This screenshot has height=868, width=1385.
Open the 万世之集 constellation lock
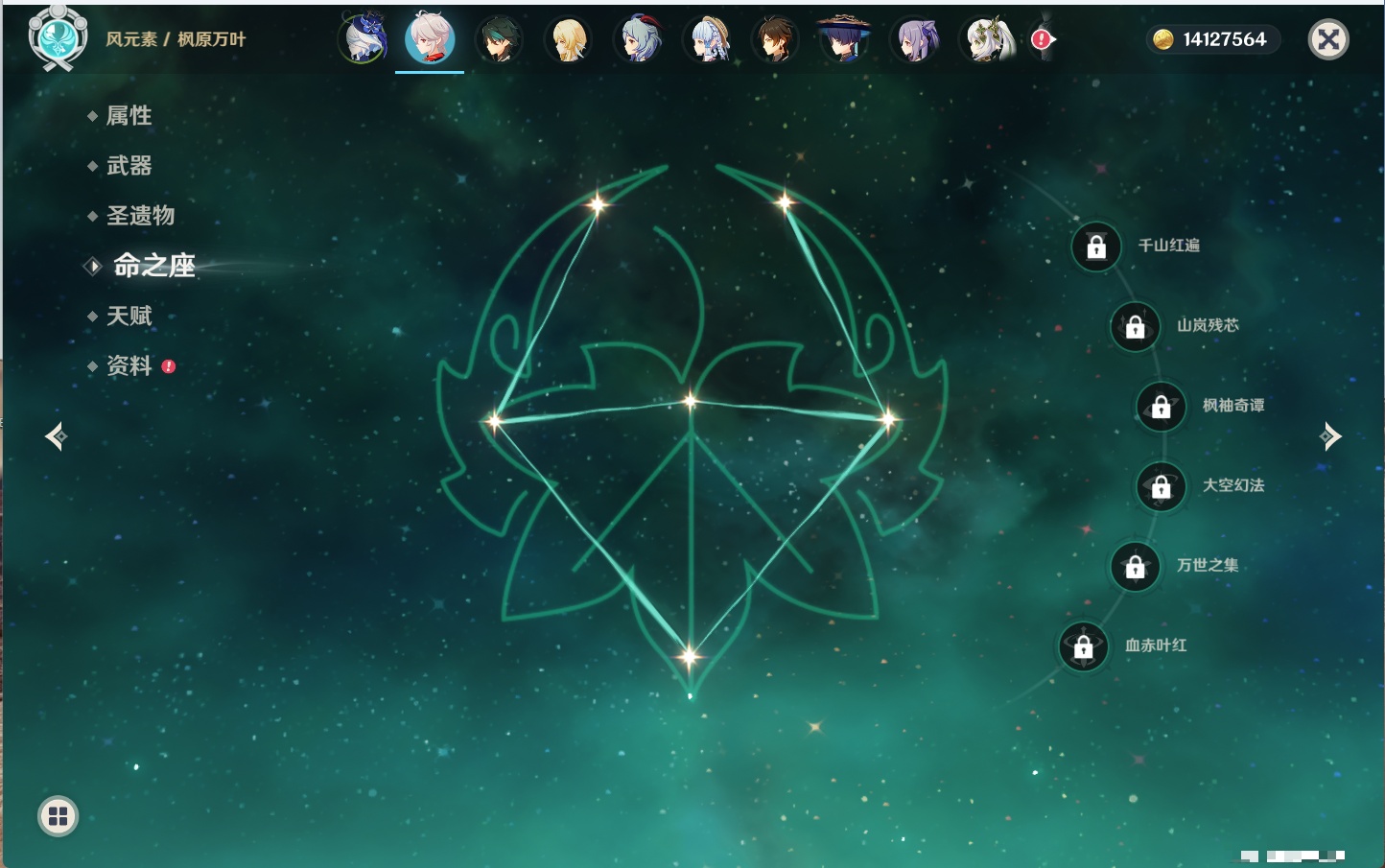click(1136, 566)
